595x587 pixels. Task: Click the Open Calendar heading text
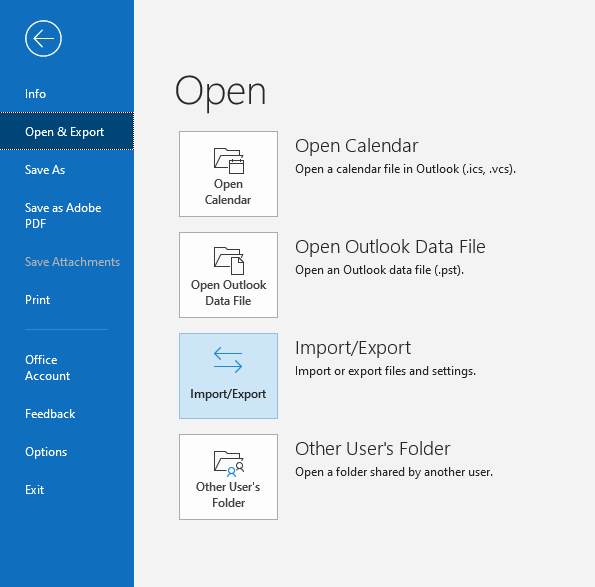[x=356, y=146]
